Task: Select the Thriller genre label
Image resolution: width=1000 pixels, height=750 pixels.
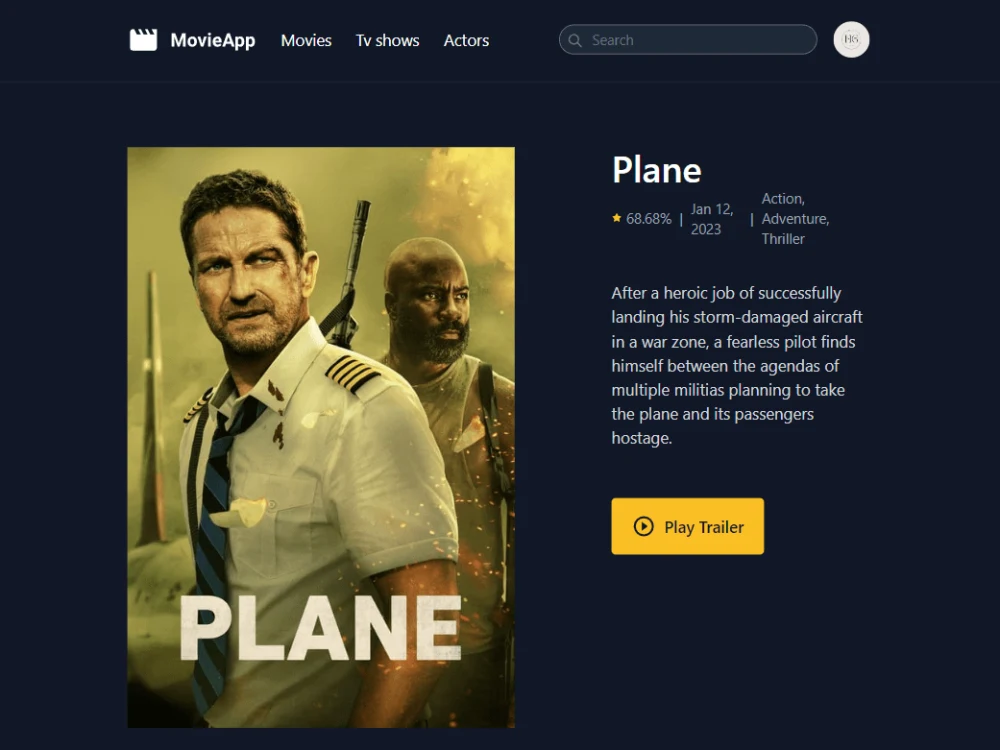Action: [x=783, y=239]
